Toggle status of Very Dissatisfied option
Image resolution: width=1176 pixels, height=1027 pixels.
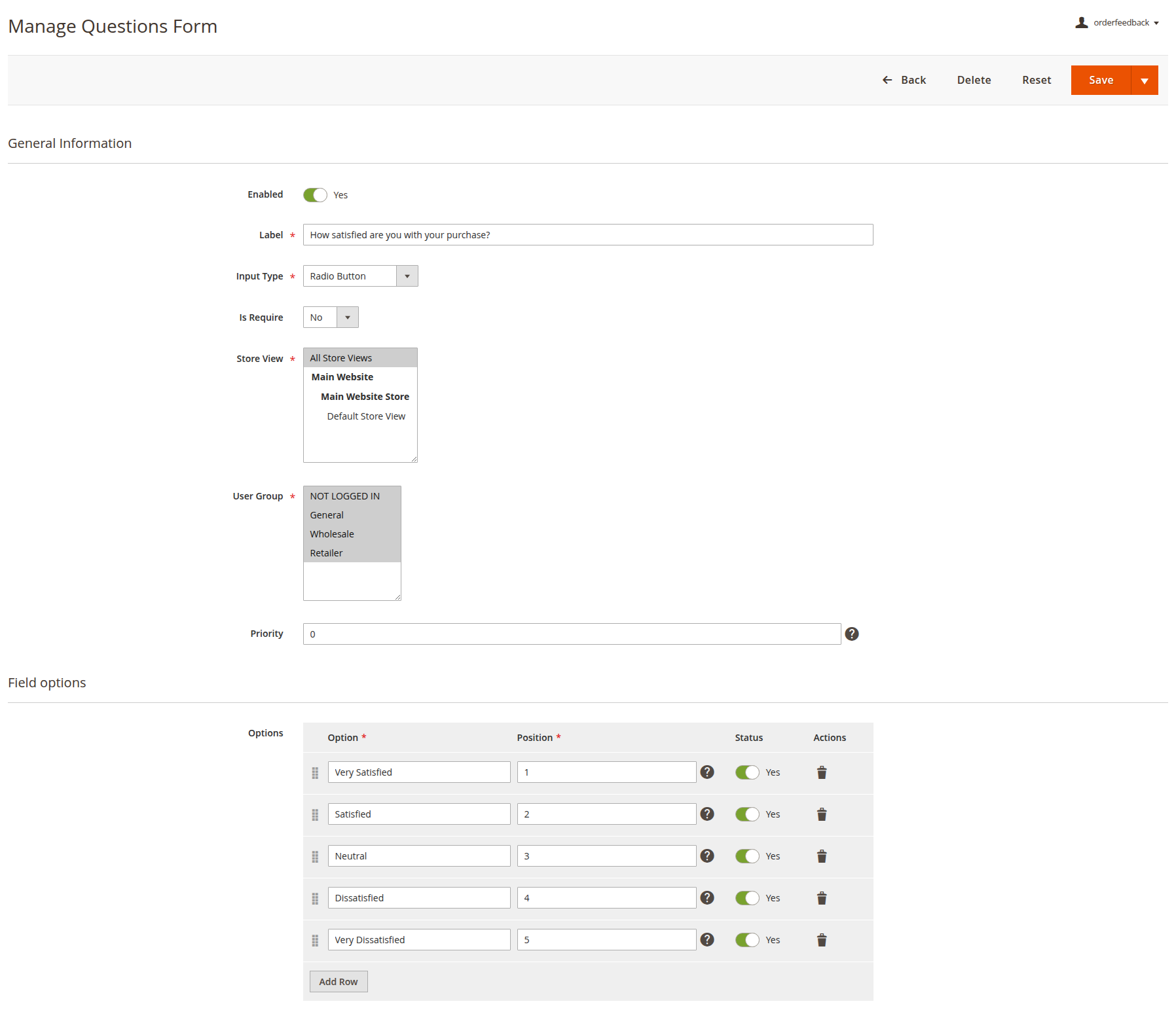[x=747, y=940]
